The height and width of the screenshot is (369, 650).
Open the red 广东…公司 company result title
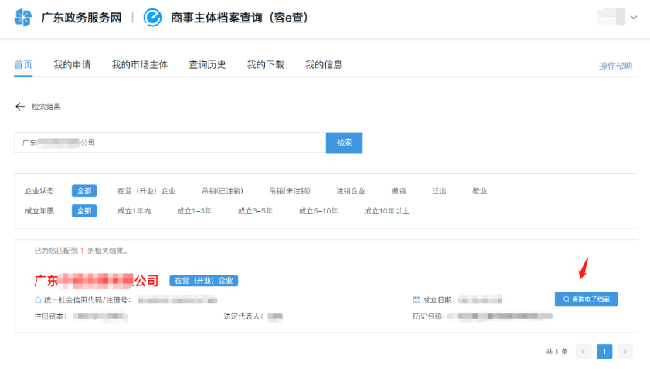[x=97, y=281]
